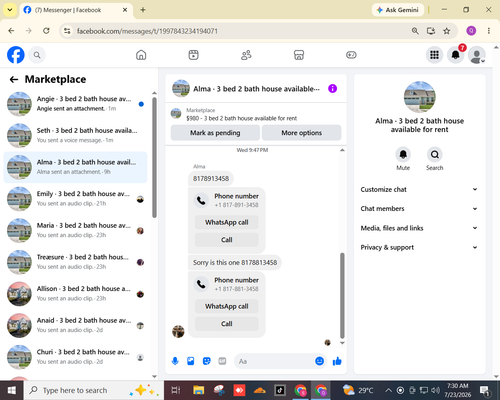Screen dimensions: 500x400
Task: Go back using the Marketplace back arrow
Action: click(14, 79)
